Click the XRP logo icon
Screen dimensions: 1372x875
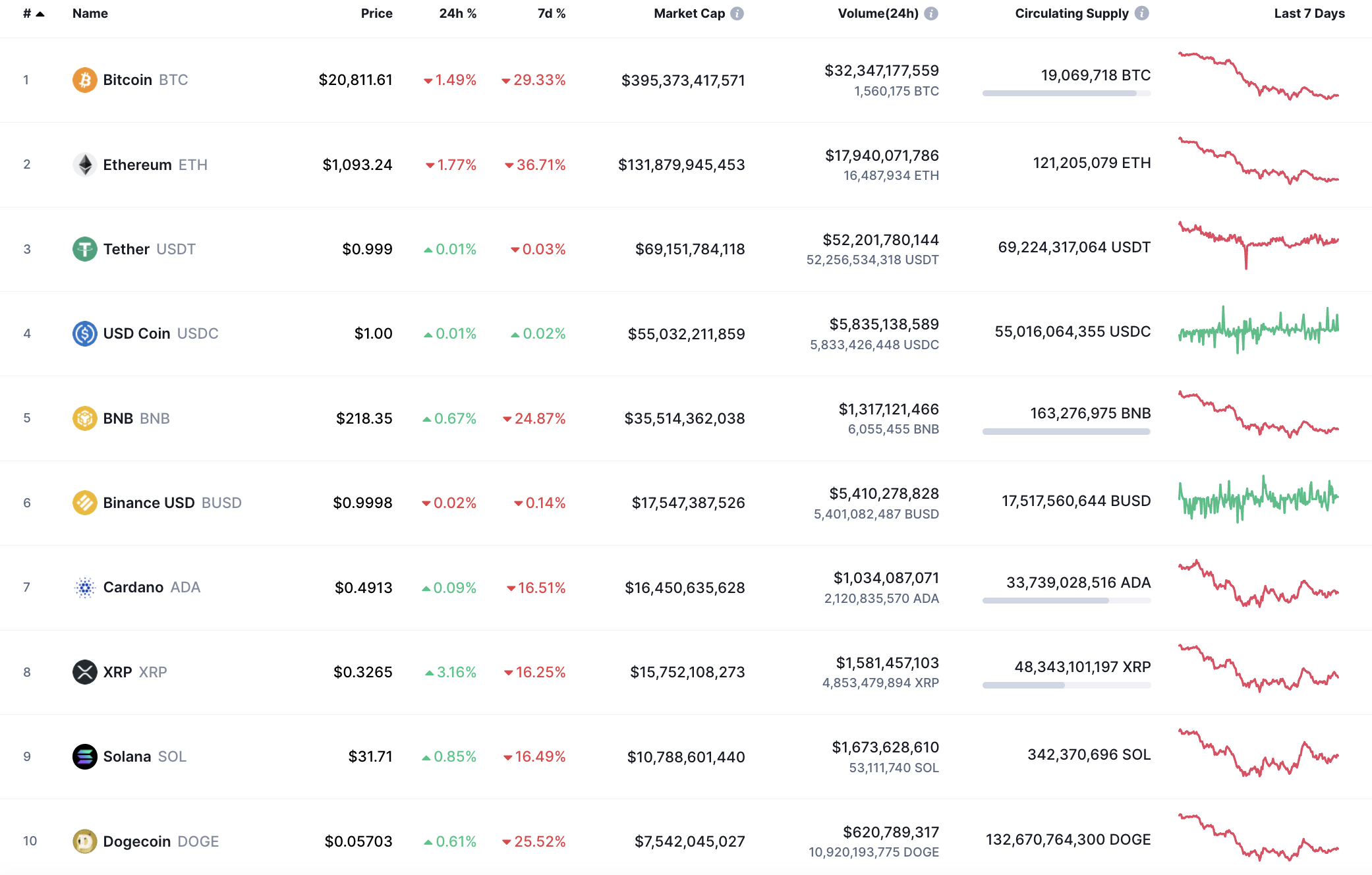click(84, 672)
